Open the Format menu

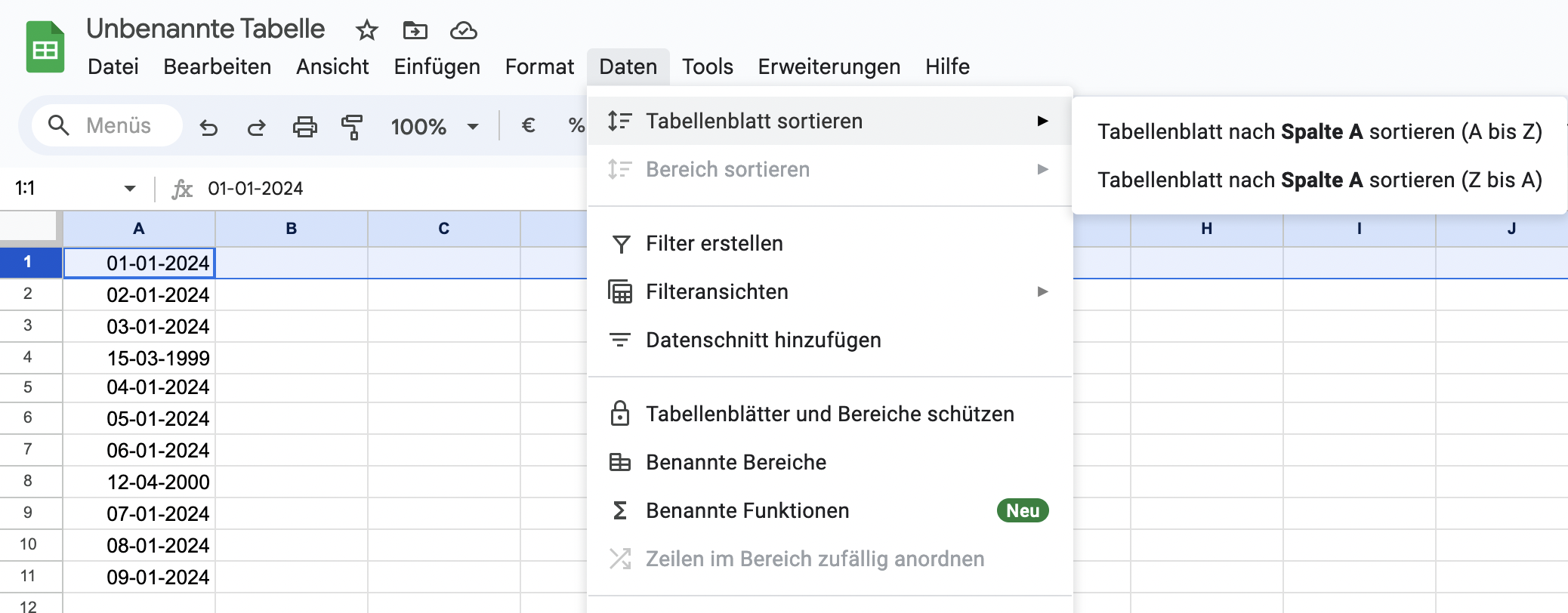[539, 66]
